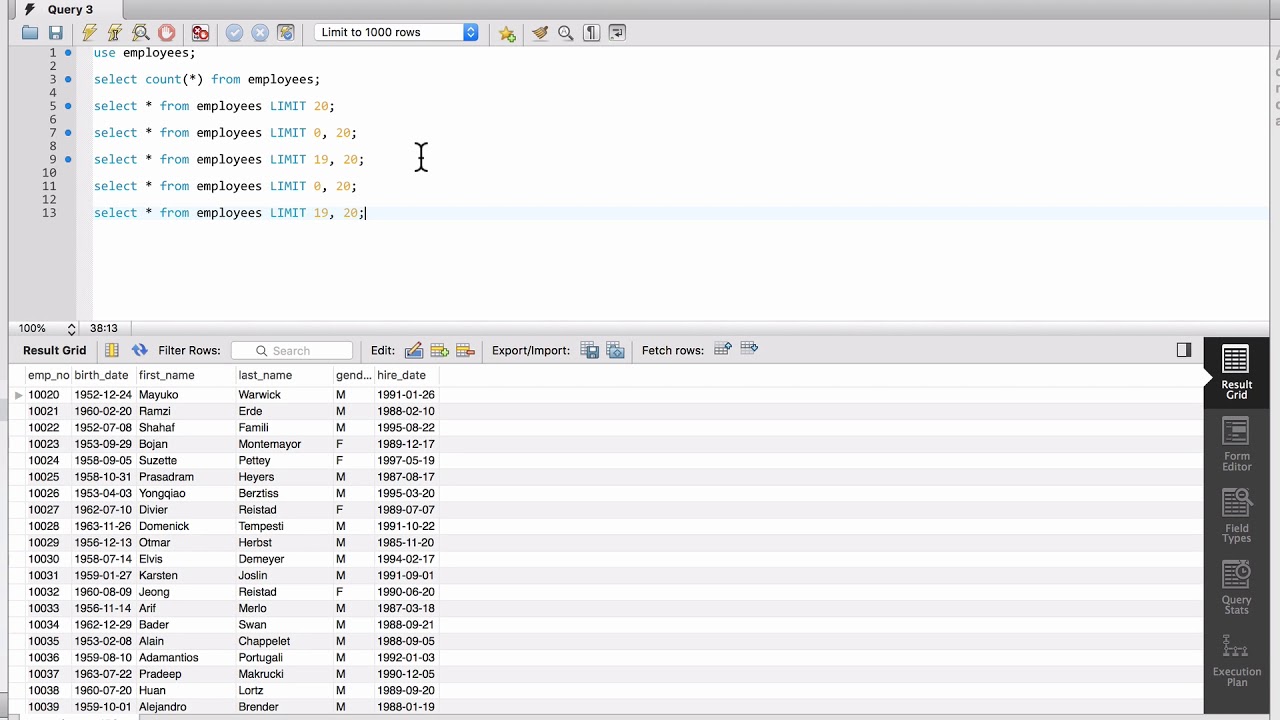Viewport: 1280px width, 720px height.
Task: Sort by the emp_no column header
Action: (49, 375)
